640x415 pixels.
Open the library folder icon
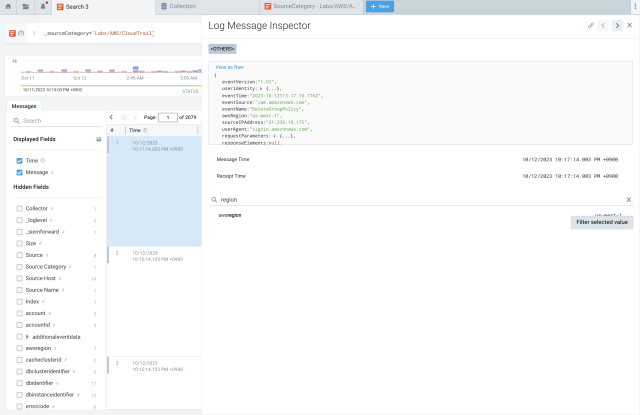click(25, 7)
